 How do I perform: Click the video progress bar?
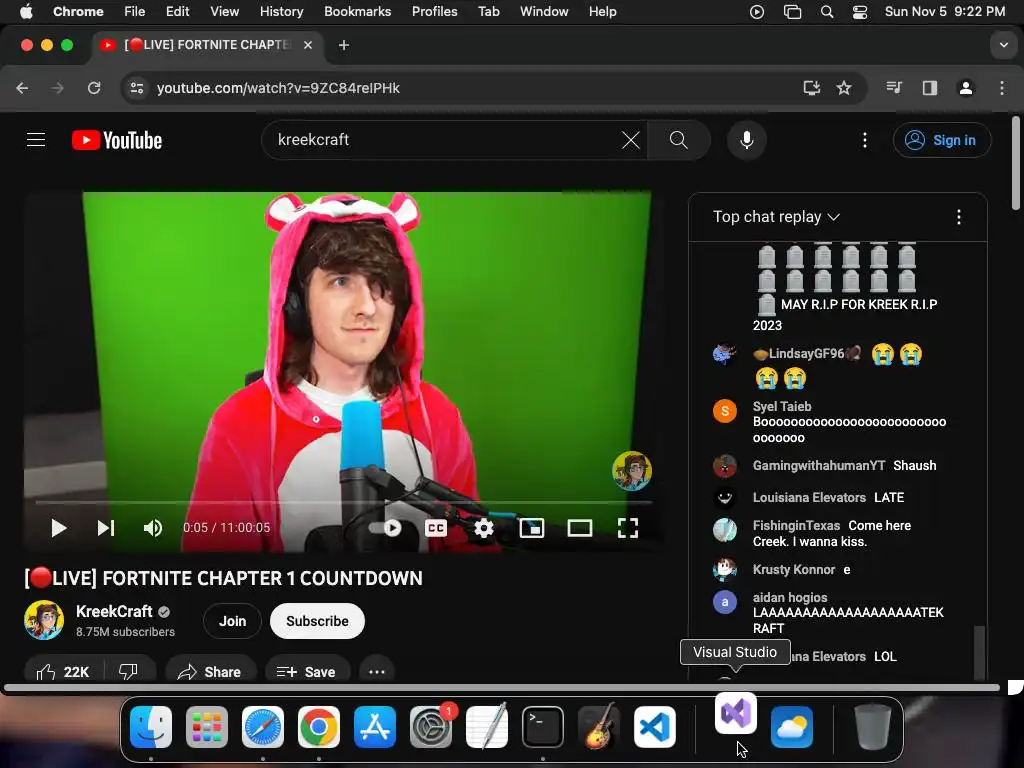coord(344,502)
